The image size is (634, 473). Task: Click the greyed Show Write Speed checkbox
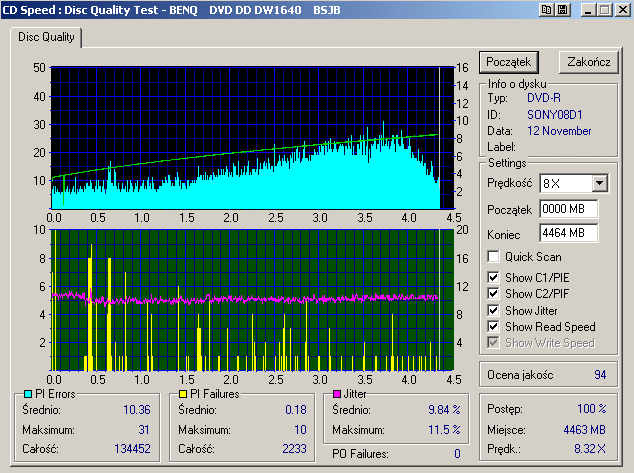point(493,343)
